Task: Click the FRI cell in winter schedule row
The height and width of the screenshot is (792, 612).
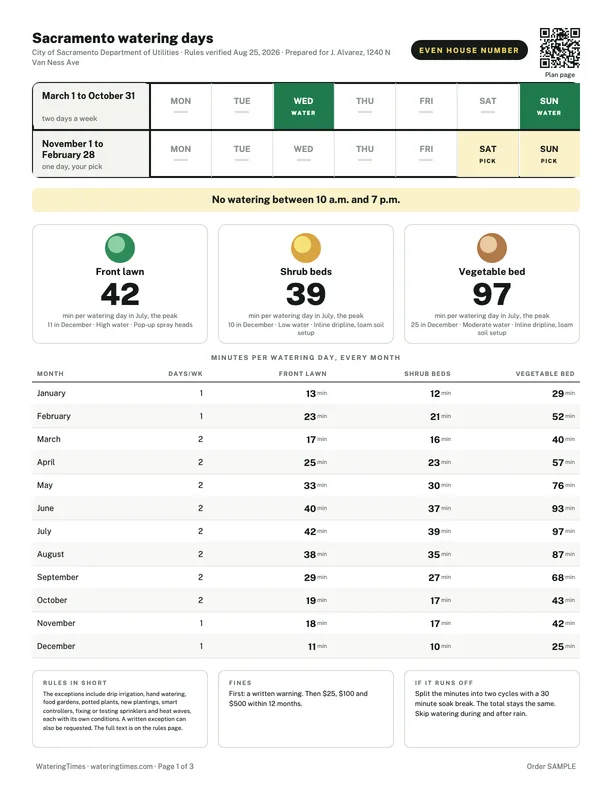Action: [426, 154]
